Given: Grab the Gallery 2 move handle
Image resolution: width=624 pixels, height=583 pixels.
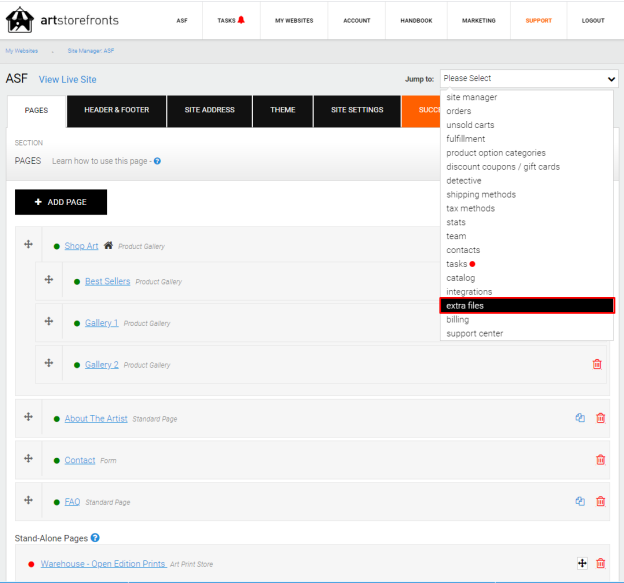Looking at the screenshot, I should tap(49, 363).
